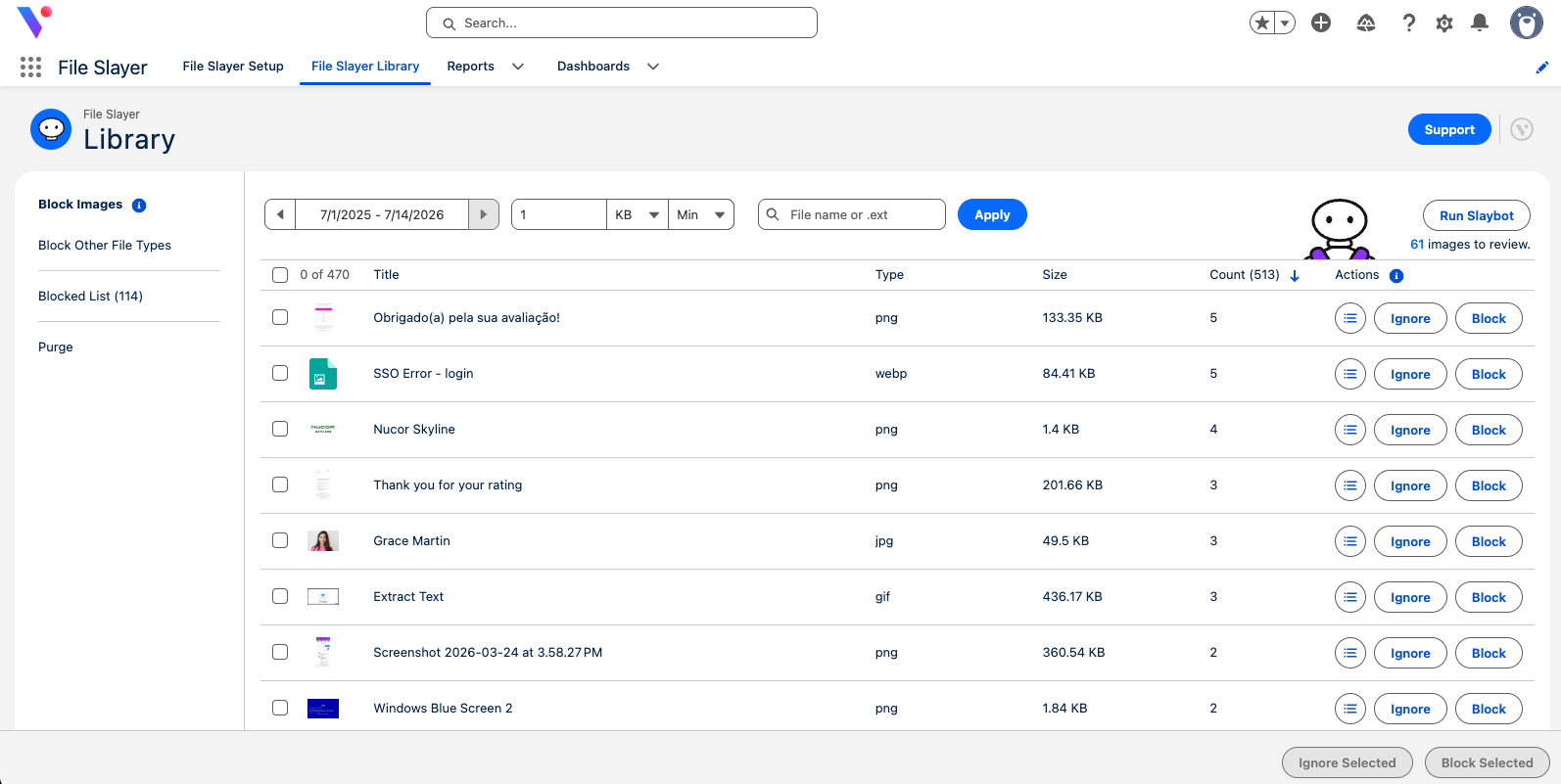Click the Grace Martin image thumbnail

(x=323, y=540)
